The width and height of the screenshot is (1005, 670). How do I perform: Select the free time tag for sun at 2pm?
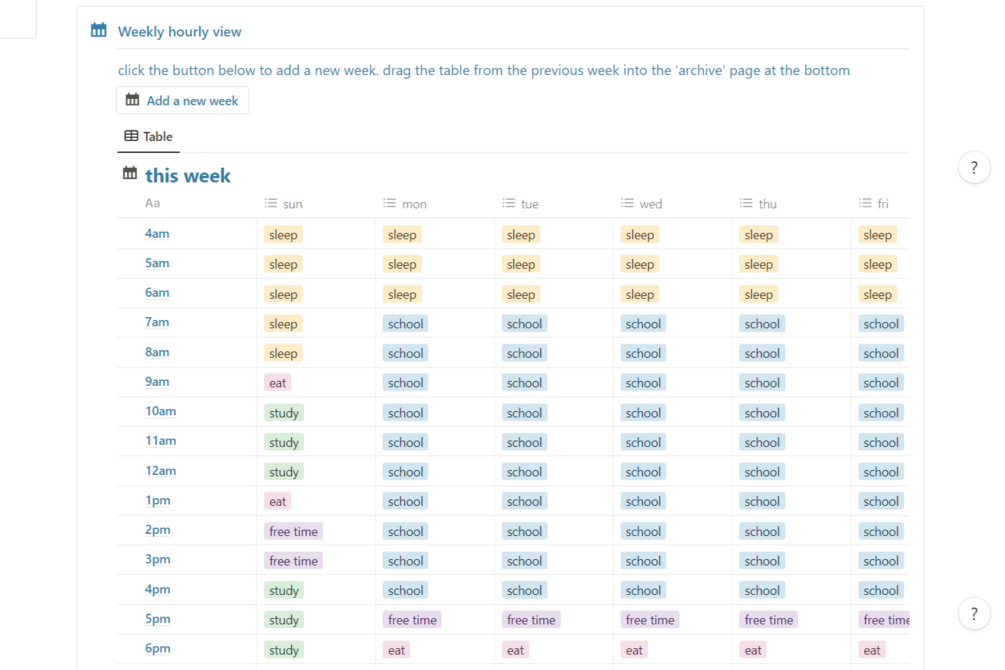294,532
